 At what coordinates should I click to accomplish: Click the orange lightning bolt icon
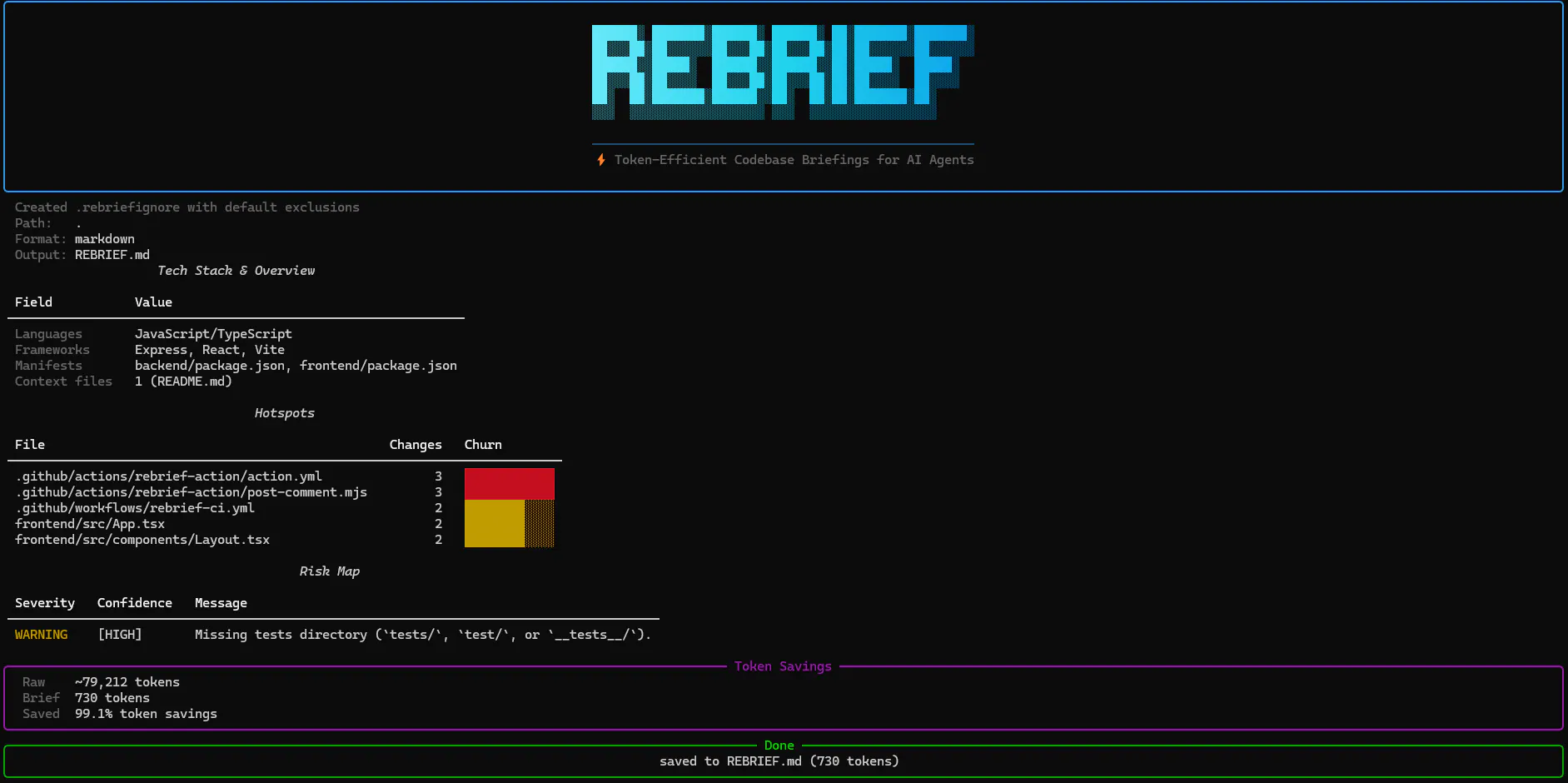[x=600, y=160]
